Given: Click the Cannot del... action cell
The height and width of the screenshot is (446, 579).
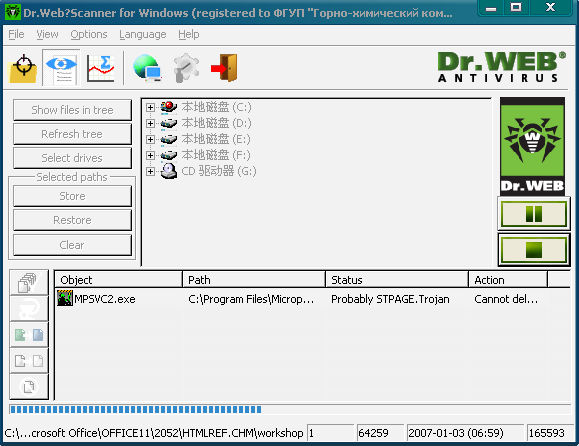Looking at the screenshot, I should click(x=506, y=299).
